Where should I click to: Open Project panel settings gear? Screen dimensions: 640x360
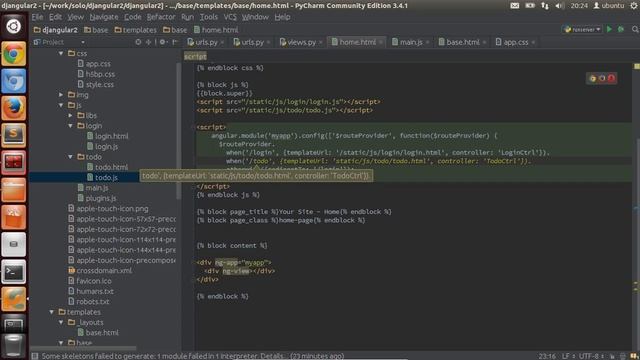(162, 42)
